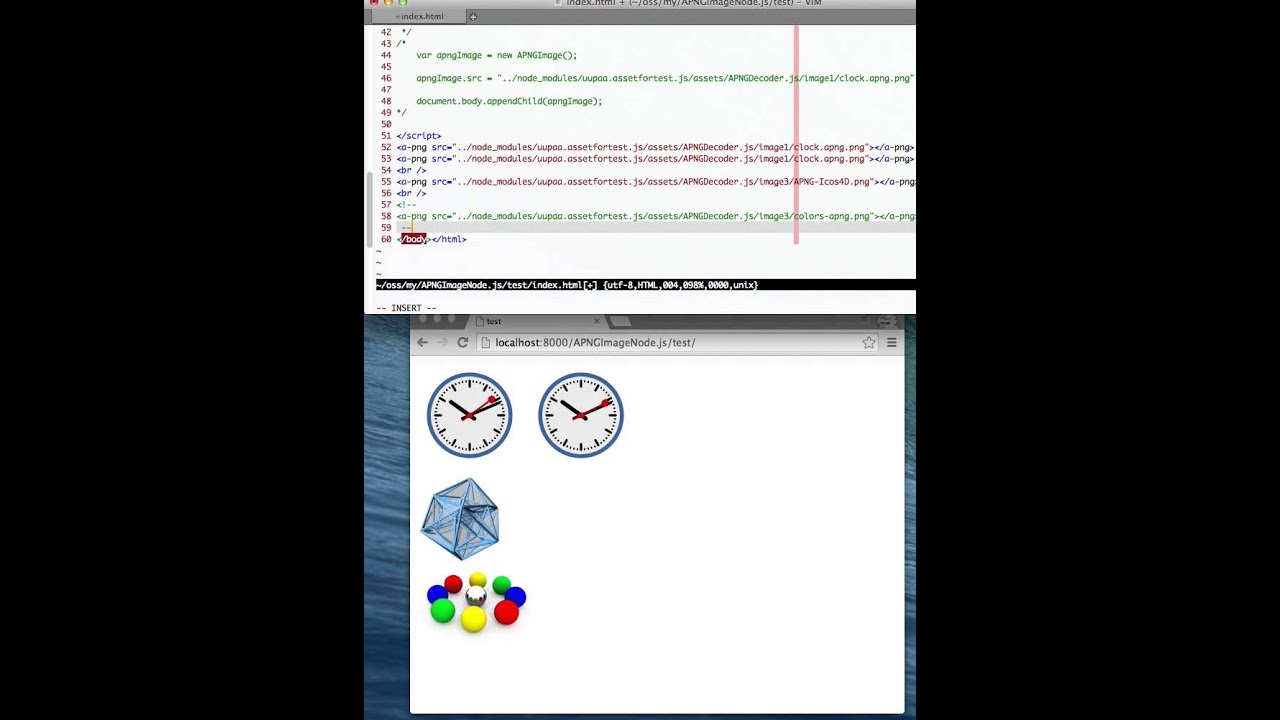
Task: Select the 'test' tab in Chrome
Action: (x=537, y=321)
